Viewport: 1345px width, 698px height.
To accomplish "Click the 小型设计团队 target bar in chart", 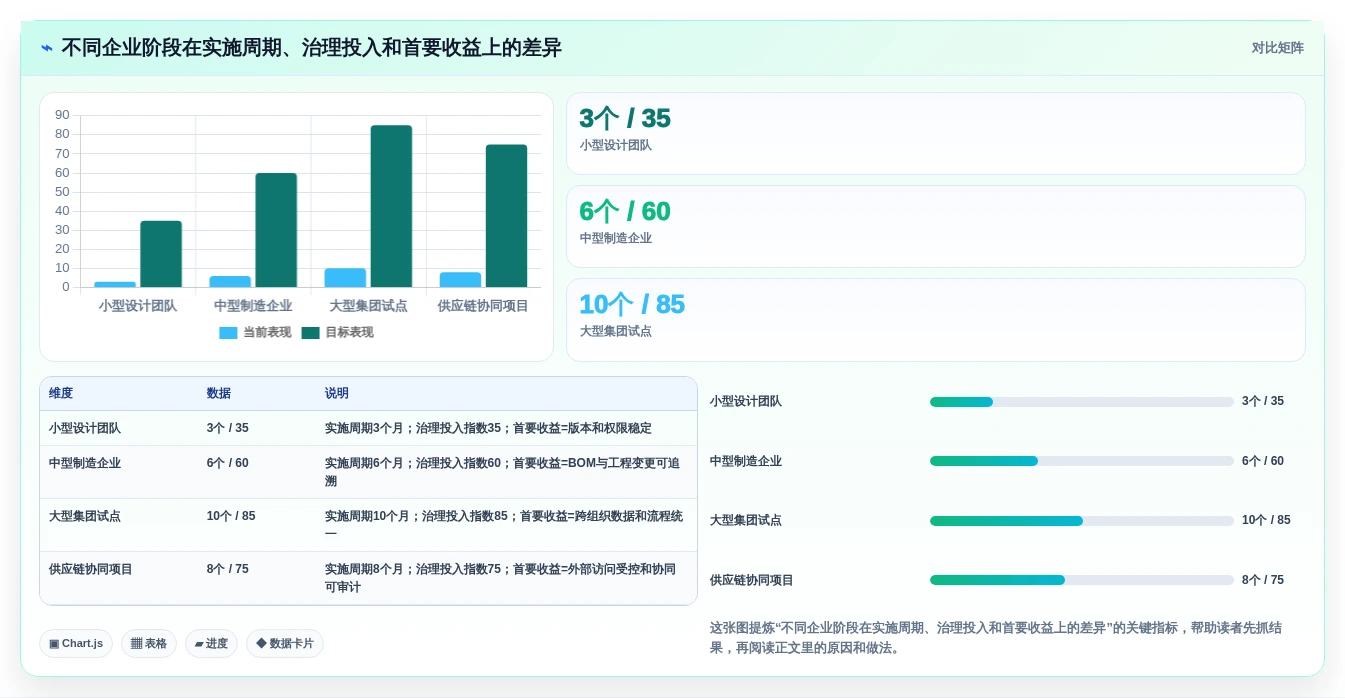I will [161, 254].
